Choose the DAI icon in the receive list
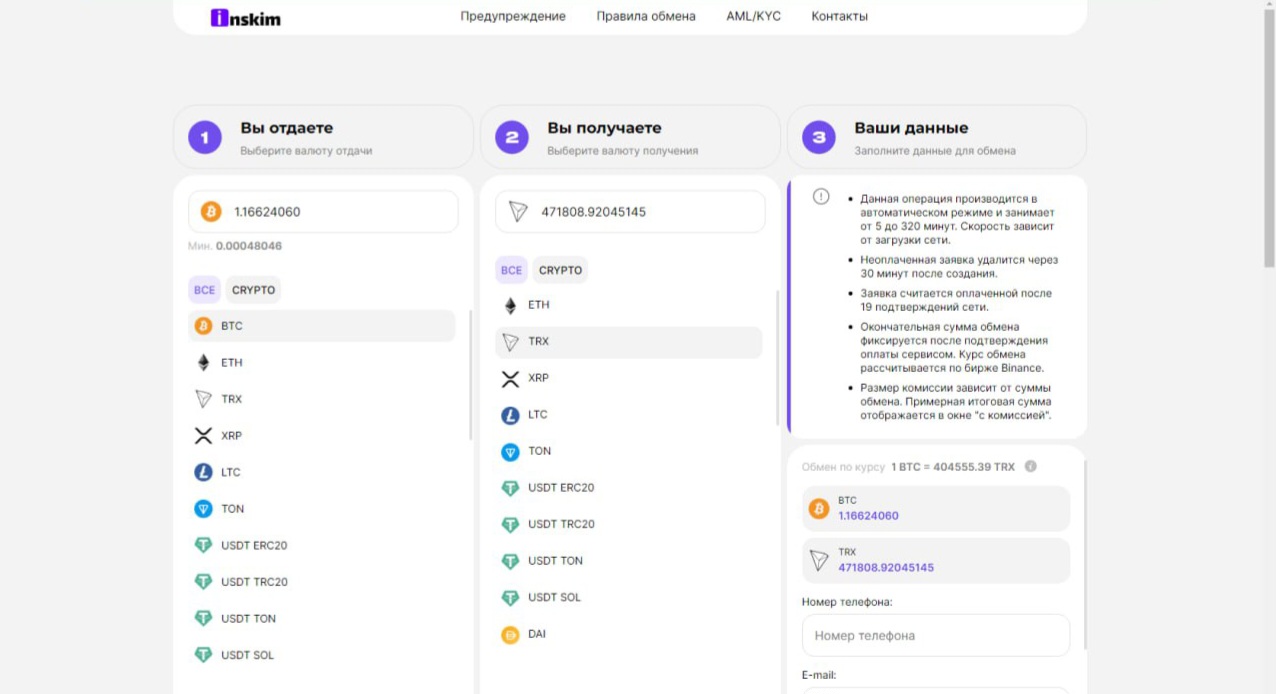 (510, 634)
